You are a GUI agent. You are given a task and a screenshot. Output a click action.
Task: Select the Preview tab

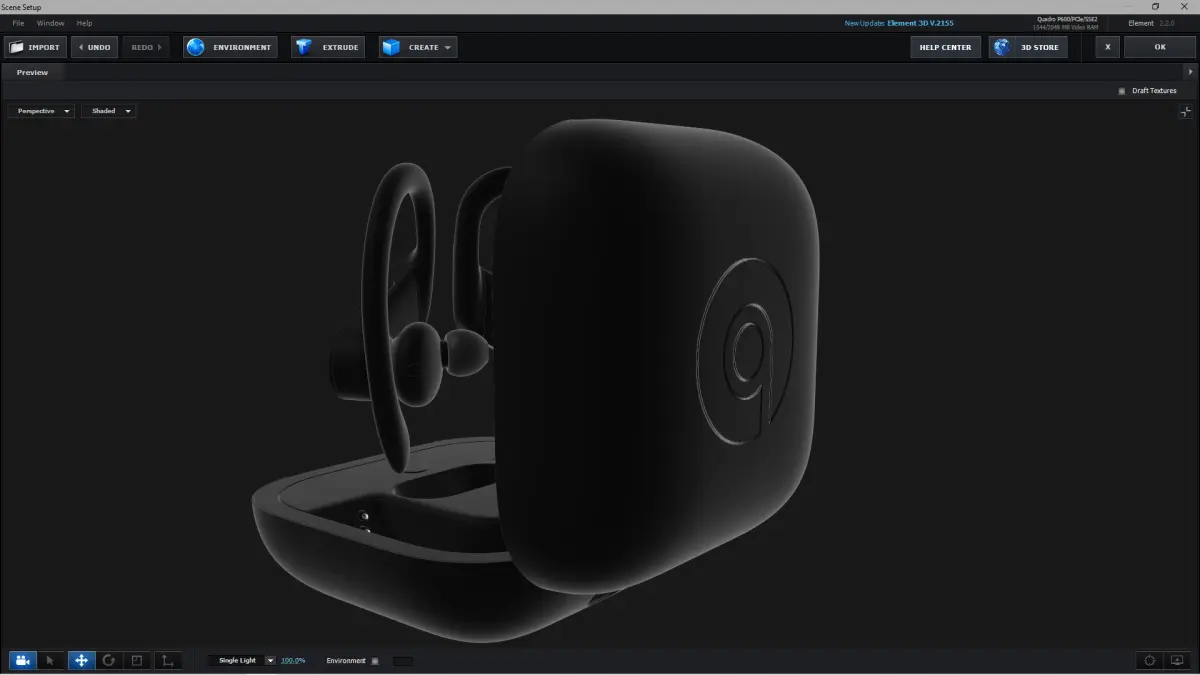(x=32, y=72)
